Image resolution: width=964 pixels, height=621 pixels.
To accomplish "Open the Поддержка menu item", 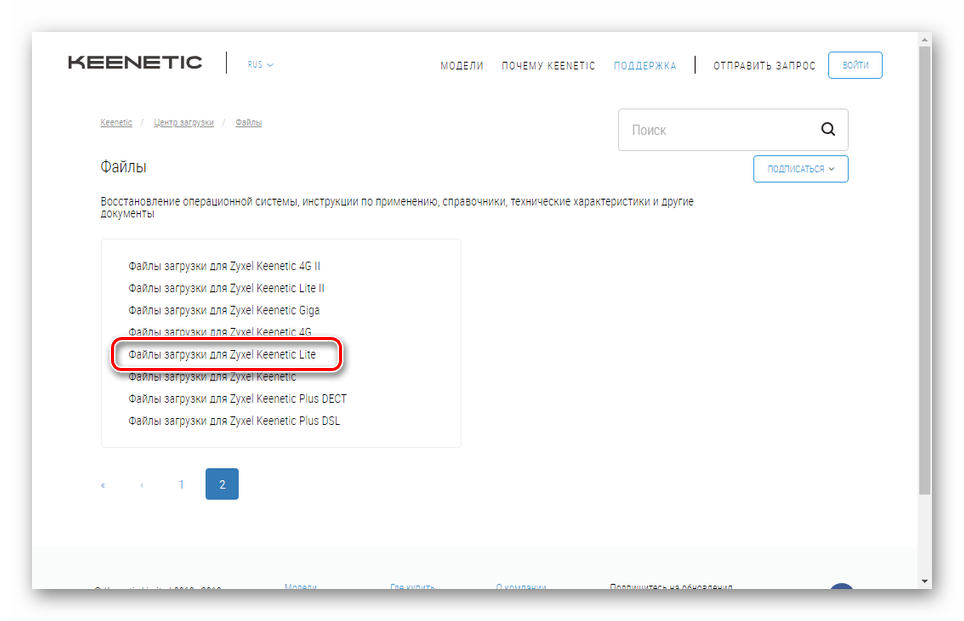I will [x=644, y=66].
